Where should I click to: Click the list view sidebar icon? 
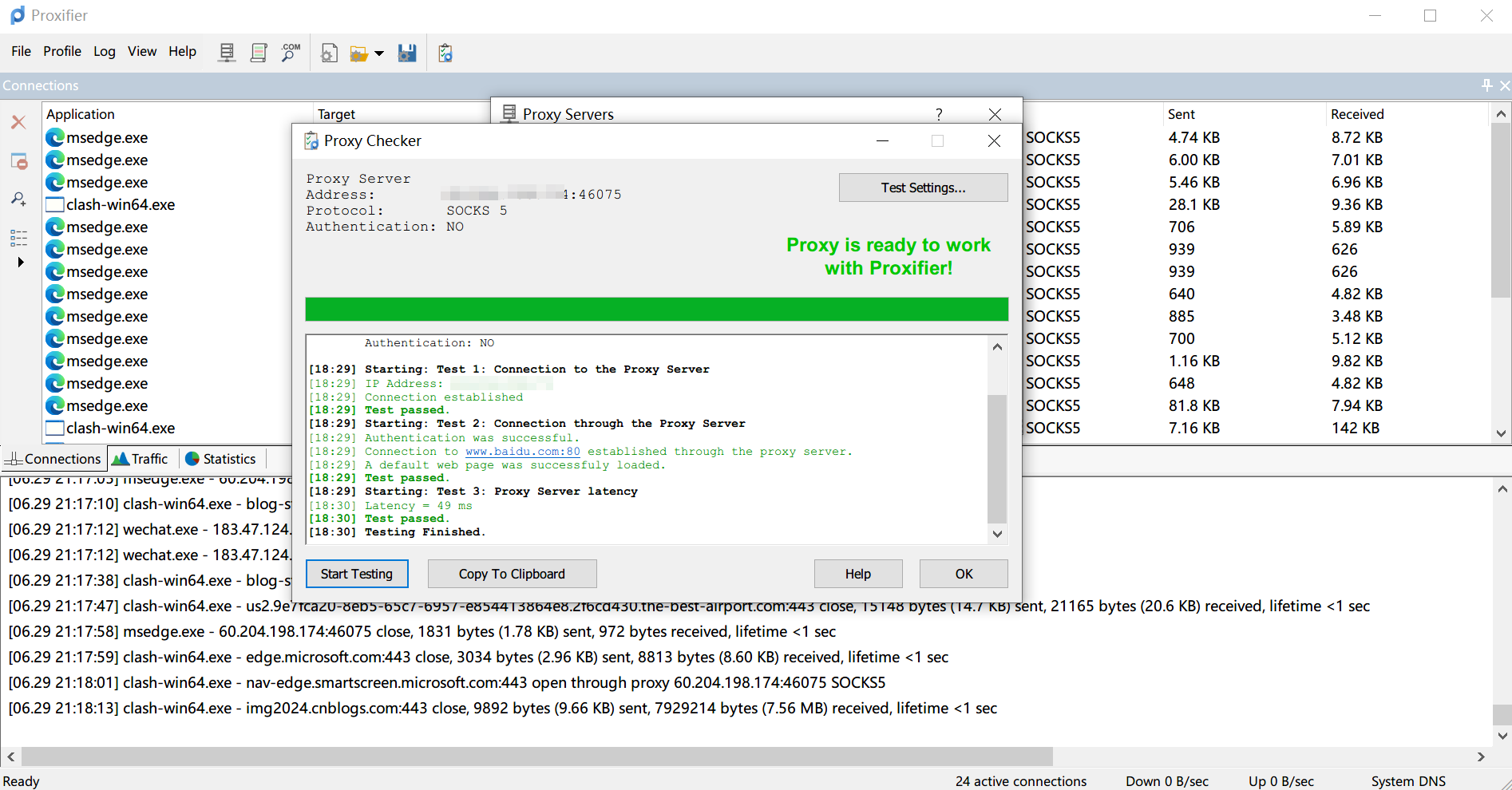[18, 237]
